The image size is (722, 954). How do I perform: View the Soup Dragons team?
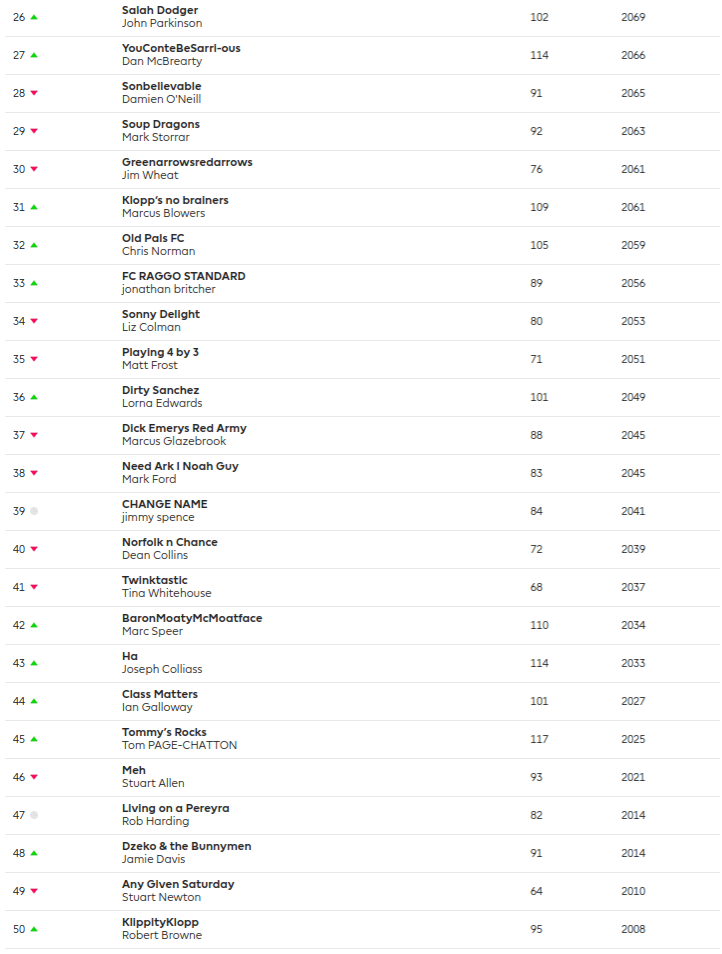161,124
